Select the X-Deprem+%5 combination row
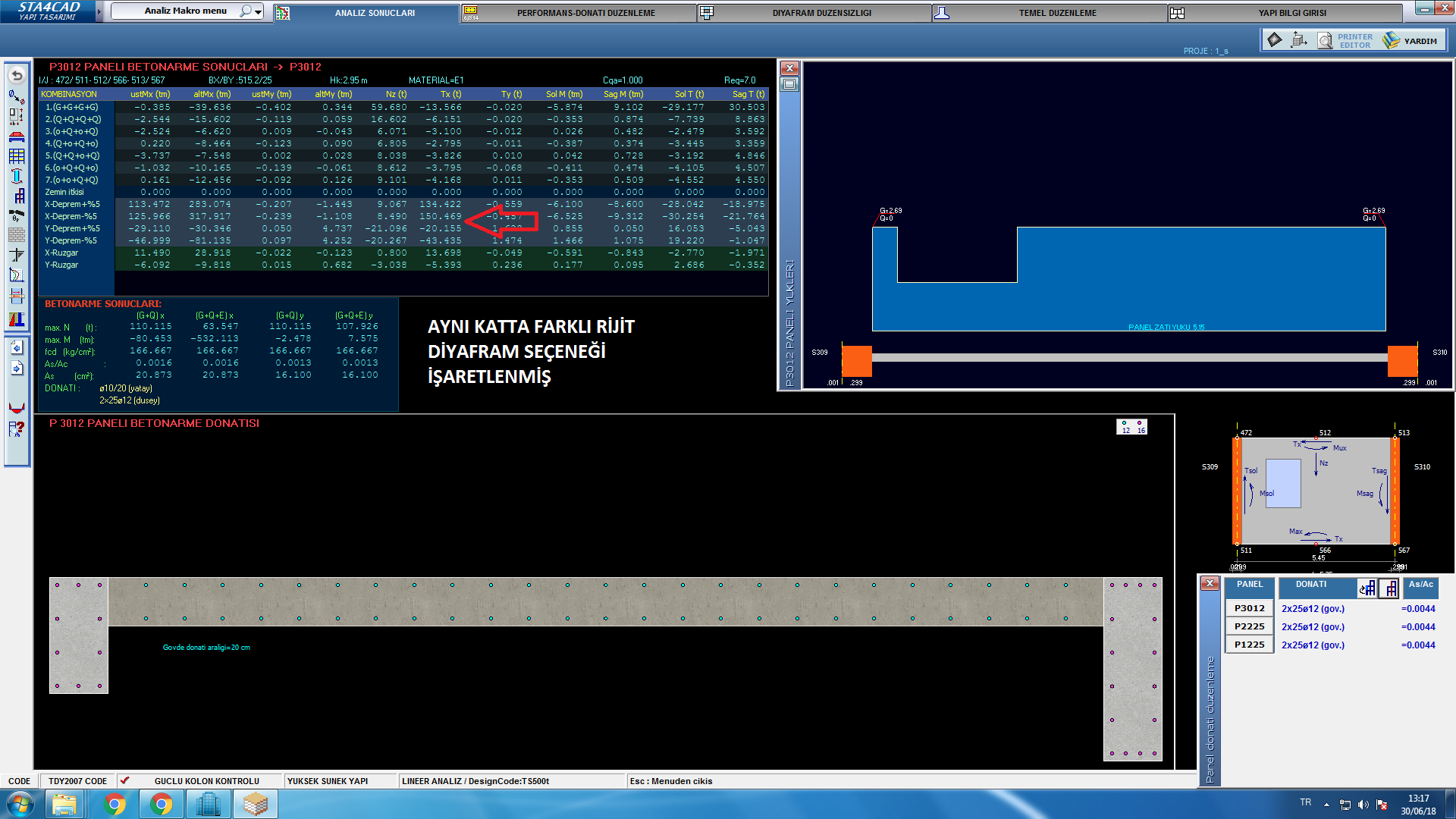1456x819 pixels. point(403,204)
